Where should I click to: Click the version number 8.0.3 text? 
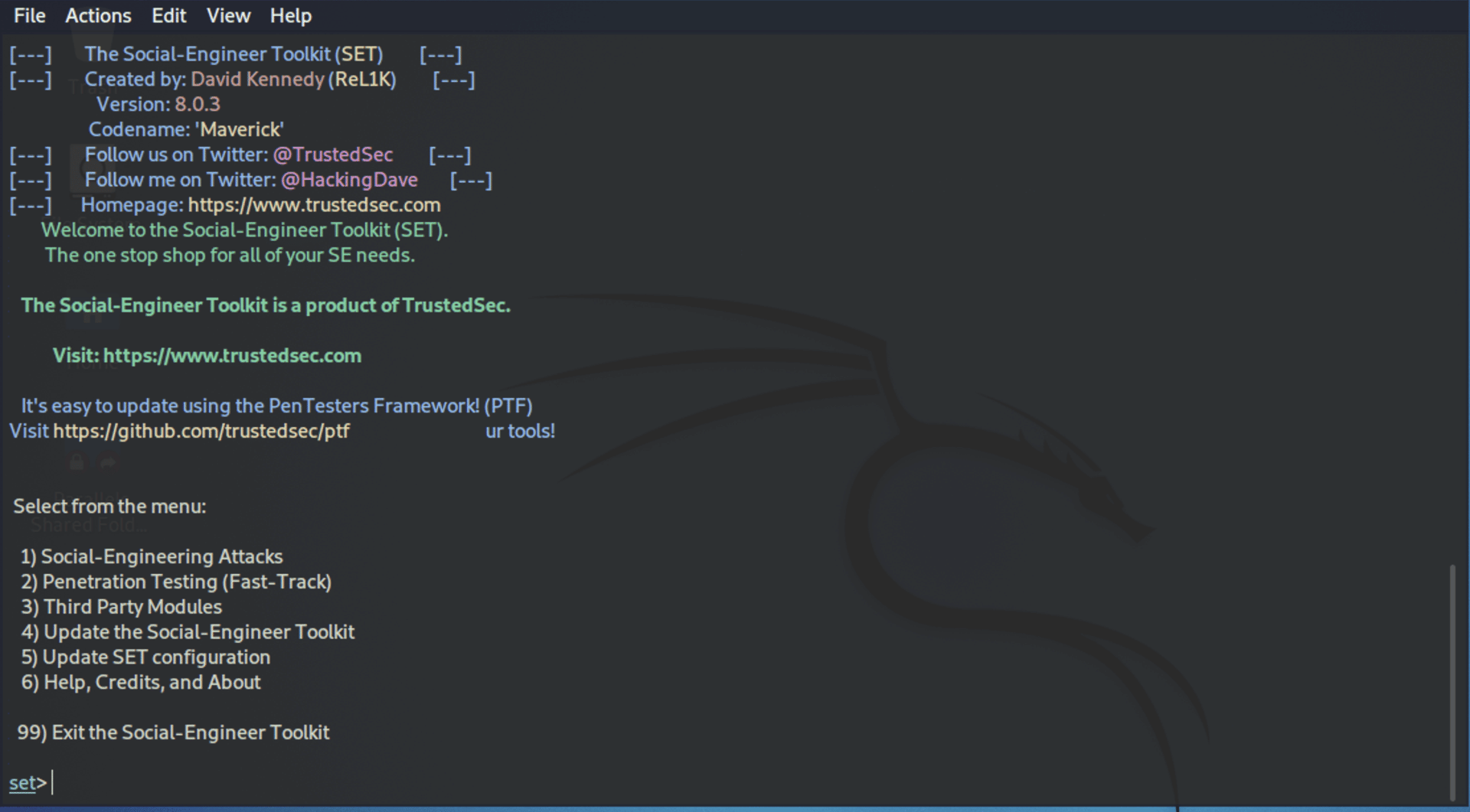tap(197, 104)
